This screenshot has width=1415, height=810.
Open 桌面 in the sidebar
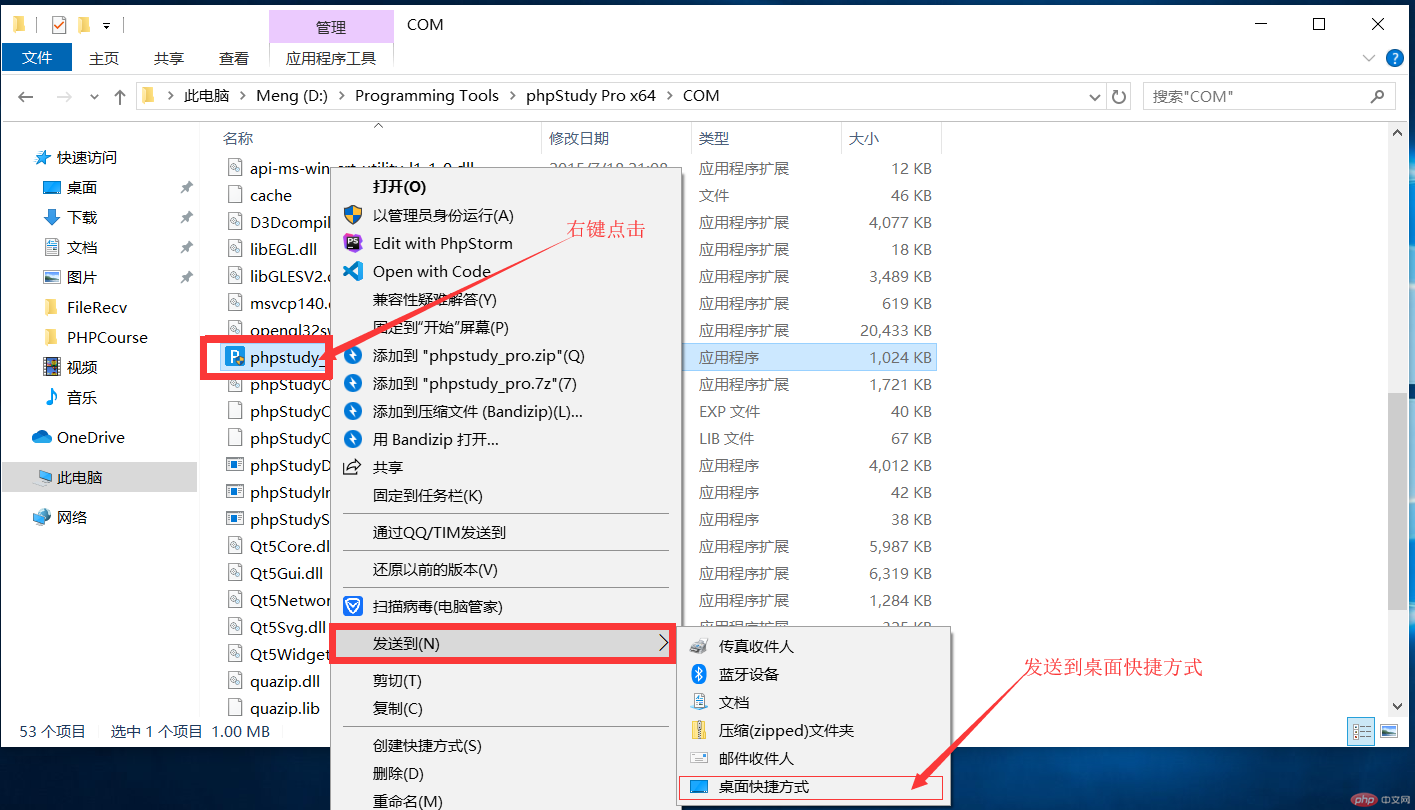pos(82,187)
